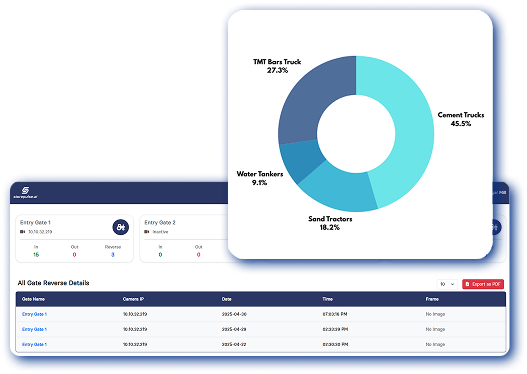Open Entry Gate 1 link in the 2025-04-22 row
The image size is (527, 374).
point(34,344)
